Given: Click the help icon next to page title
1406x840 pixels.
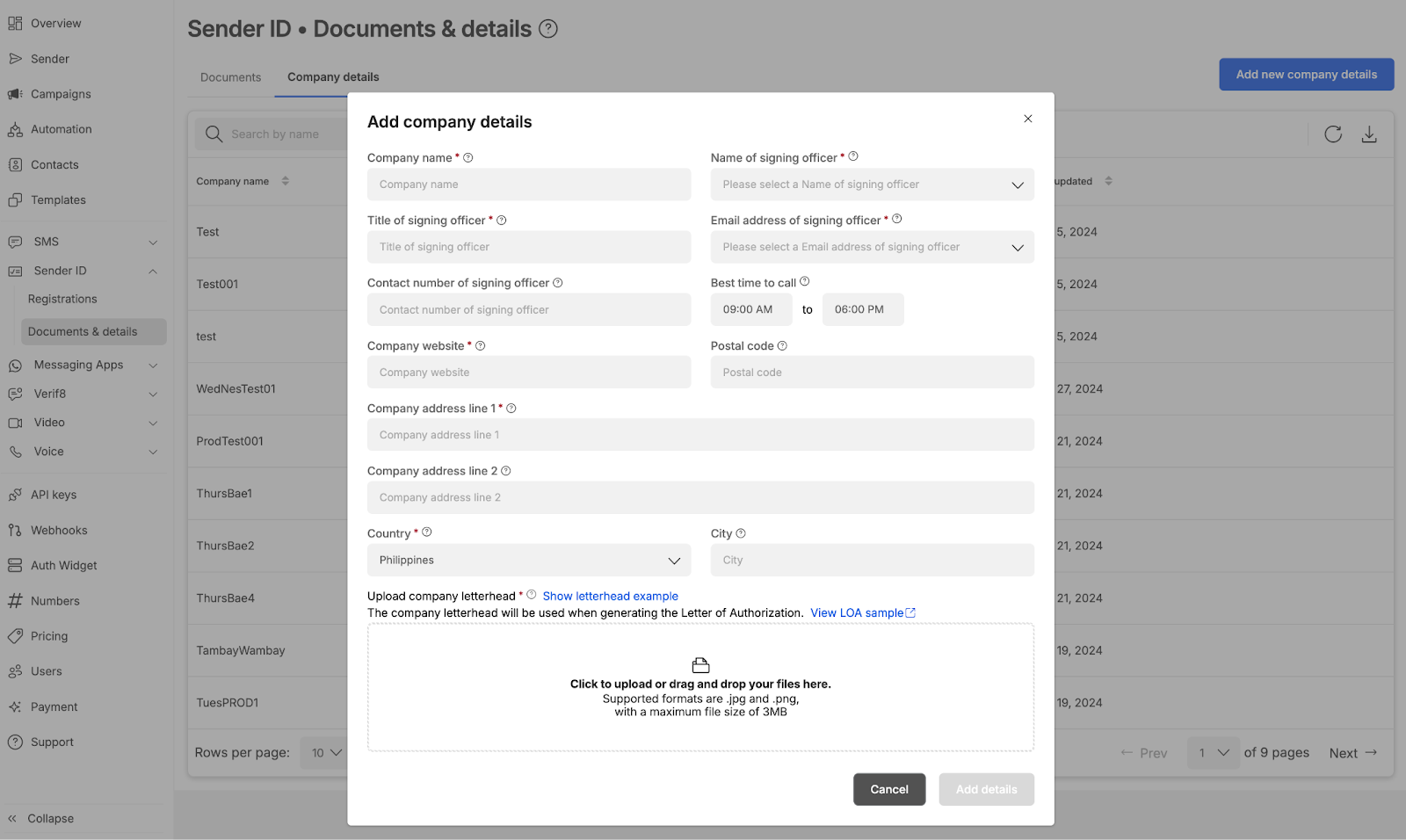Looking at the screenshot, I should point(548,29).
